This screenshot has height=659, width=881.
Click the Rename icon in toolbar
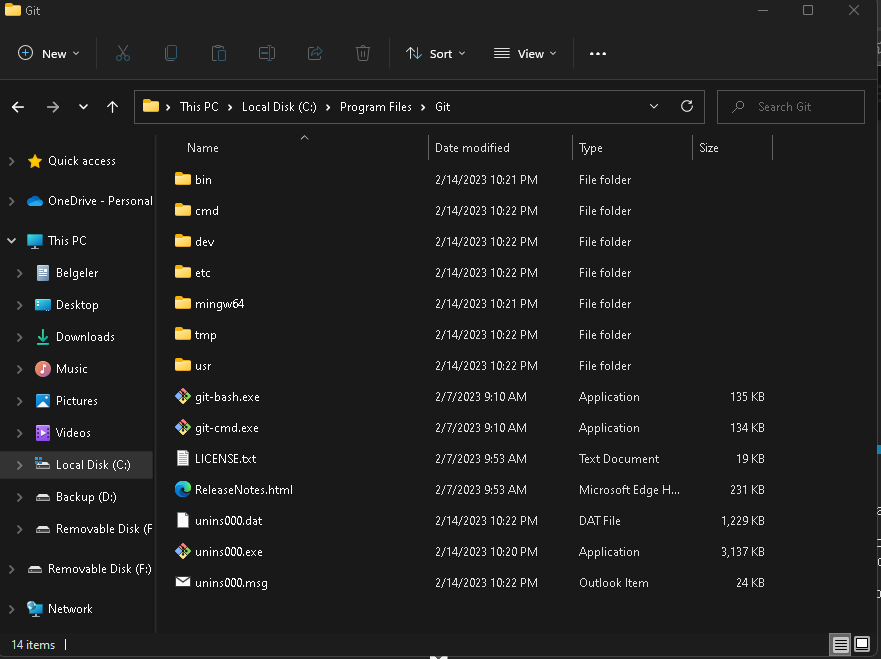(267, 54)
